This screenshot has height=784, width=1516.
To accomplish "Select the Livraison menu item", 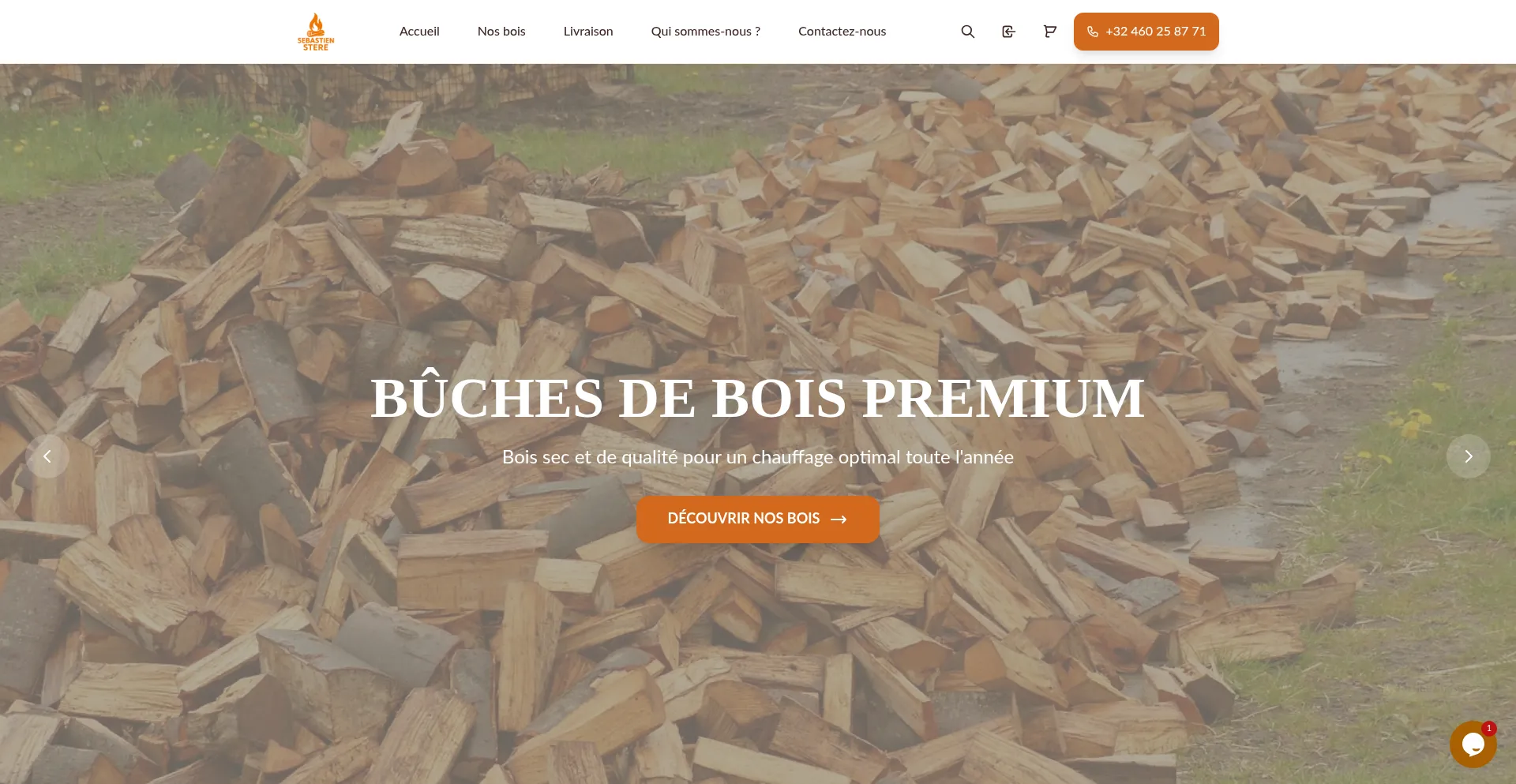I will [x=588, y=32].
